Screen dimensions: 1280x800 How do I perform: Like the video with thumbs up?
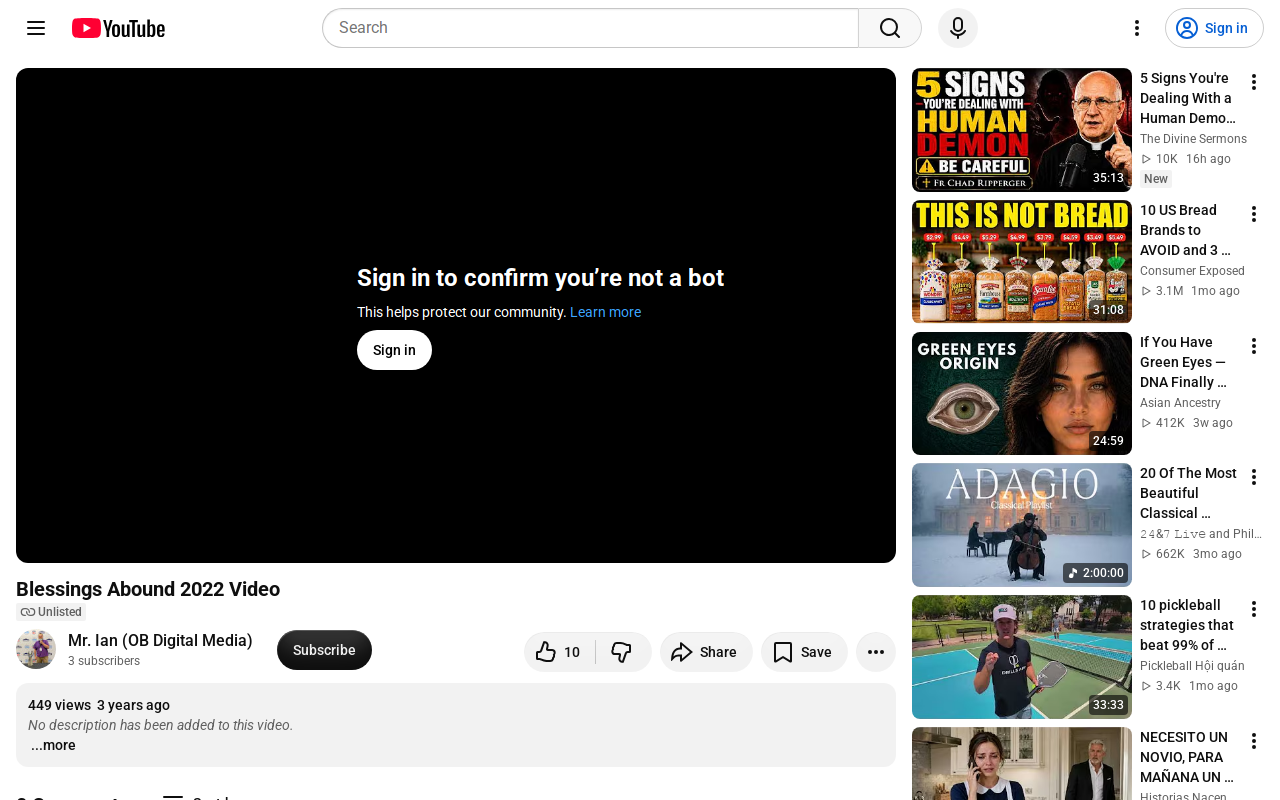tap(559, 652)
